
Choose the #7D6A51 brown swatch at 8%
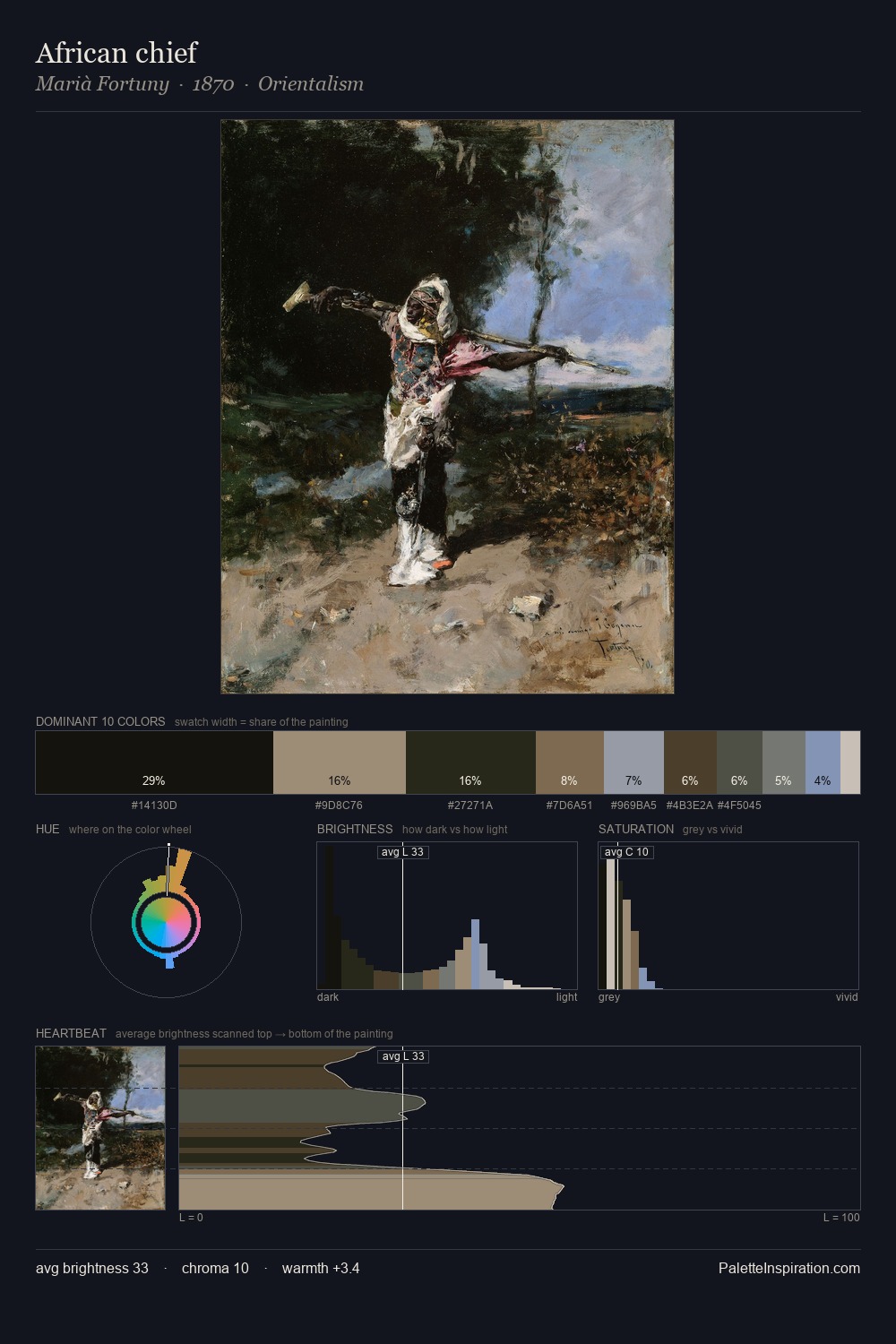click(x=570, y=762)
